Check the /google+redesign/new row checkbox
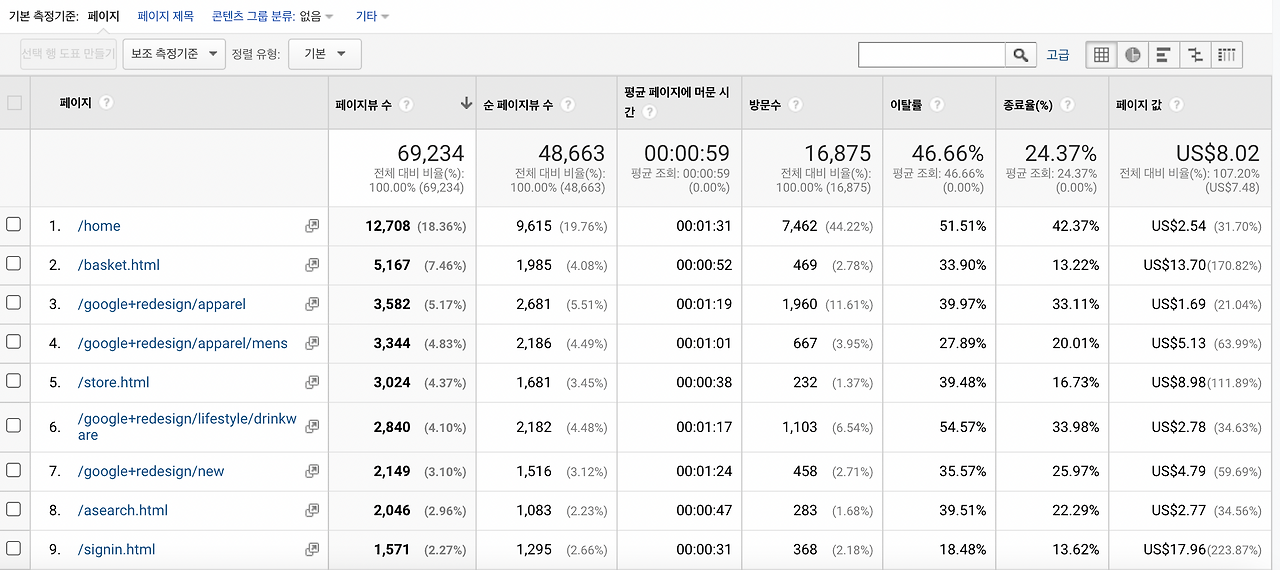1280x570 pixels. click(x=14, y=470)
